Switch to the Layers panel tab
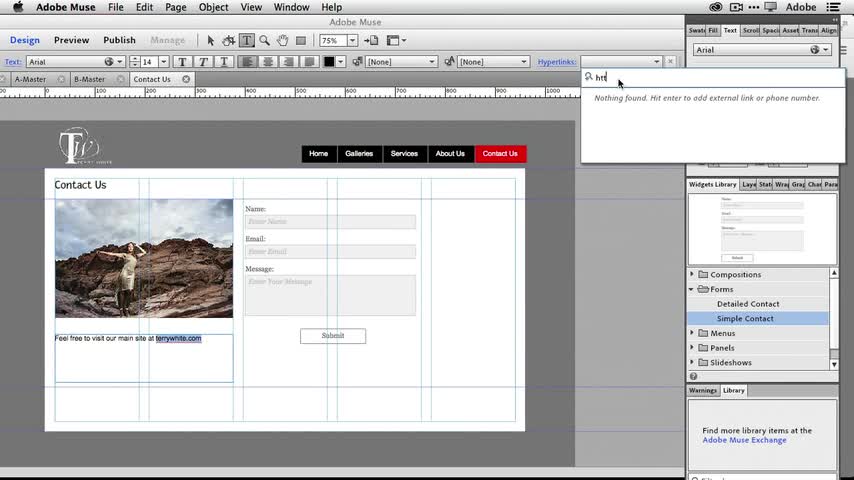Image resolution: width=854 pixels, height=480 pixels. point(748,185)
